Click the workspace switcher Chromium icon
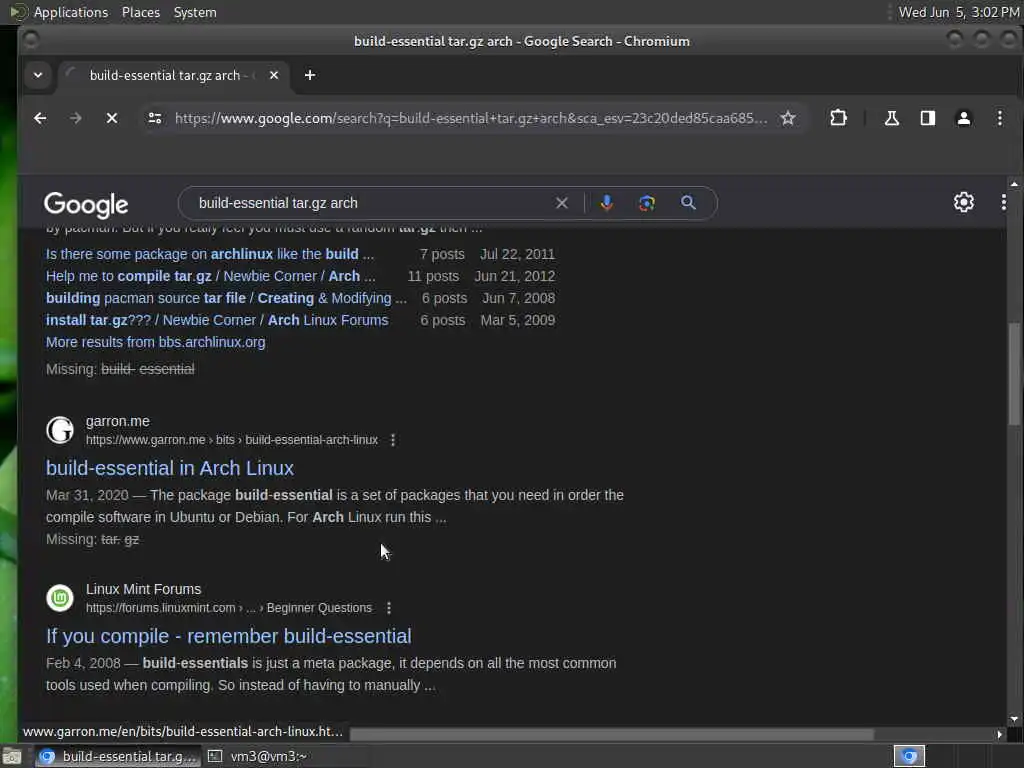 tap(909, 756)
